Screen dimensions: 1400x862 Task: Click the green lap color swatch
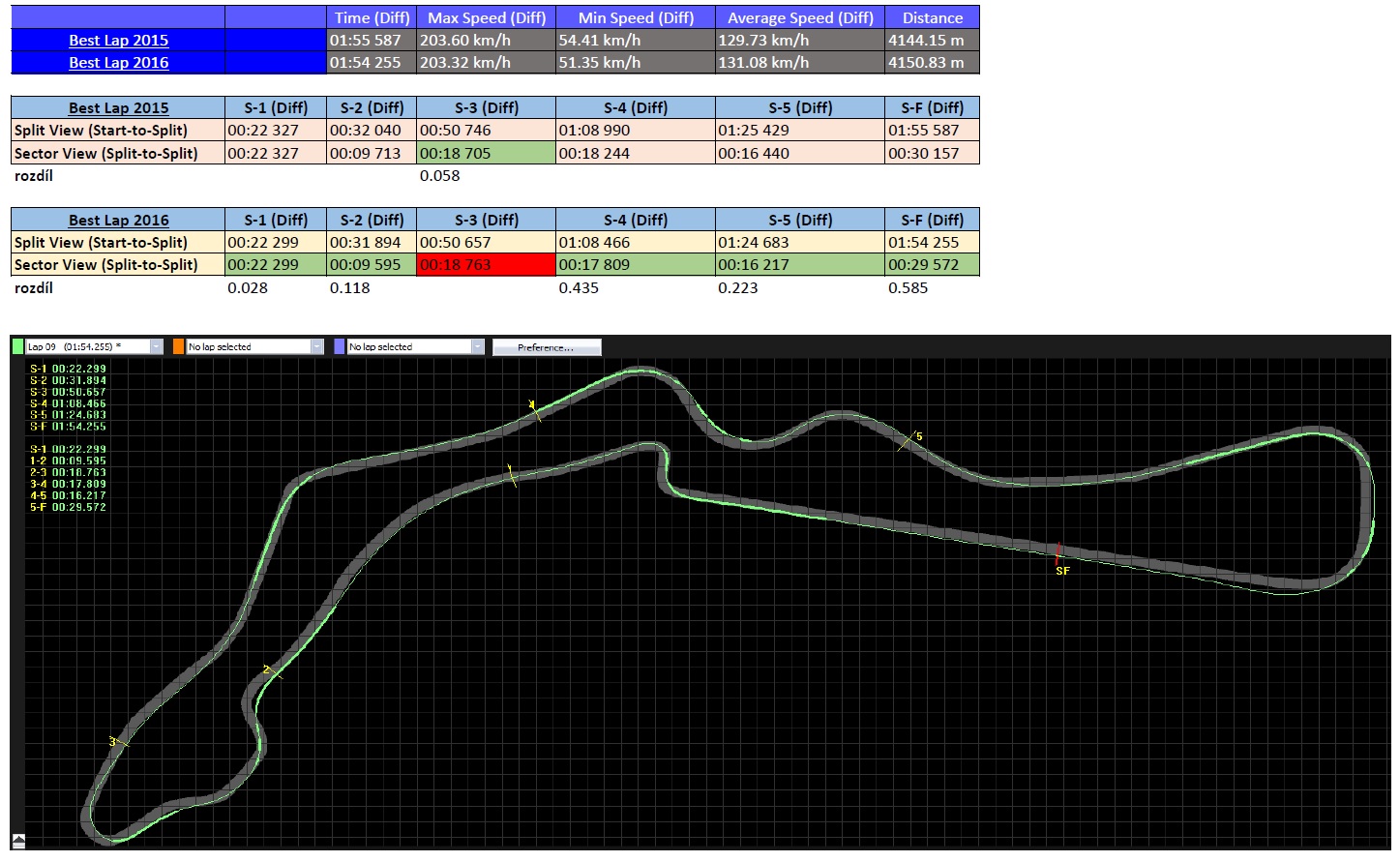coord(17,346)
